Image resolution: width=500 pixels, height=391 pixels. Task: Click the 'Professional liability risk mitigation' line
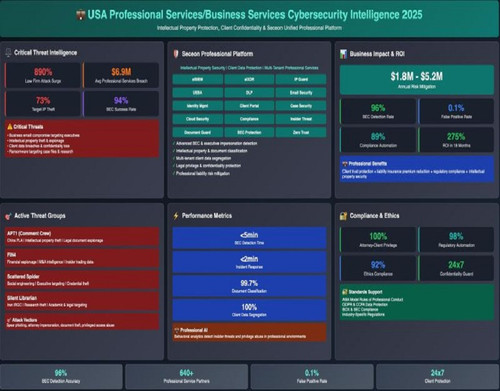point(203,173)
